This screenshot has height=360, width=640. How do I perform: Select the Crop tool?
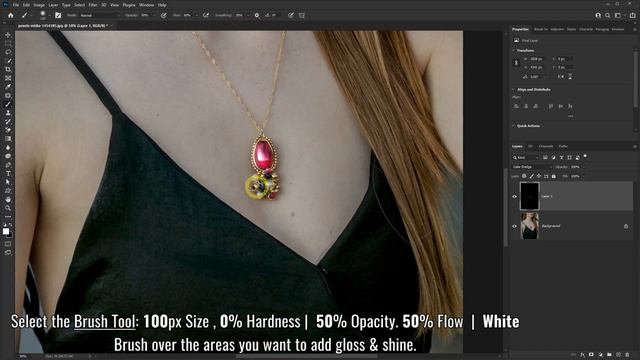coord(8,69)
